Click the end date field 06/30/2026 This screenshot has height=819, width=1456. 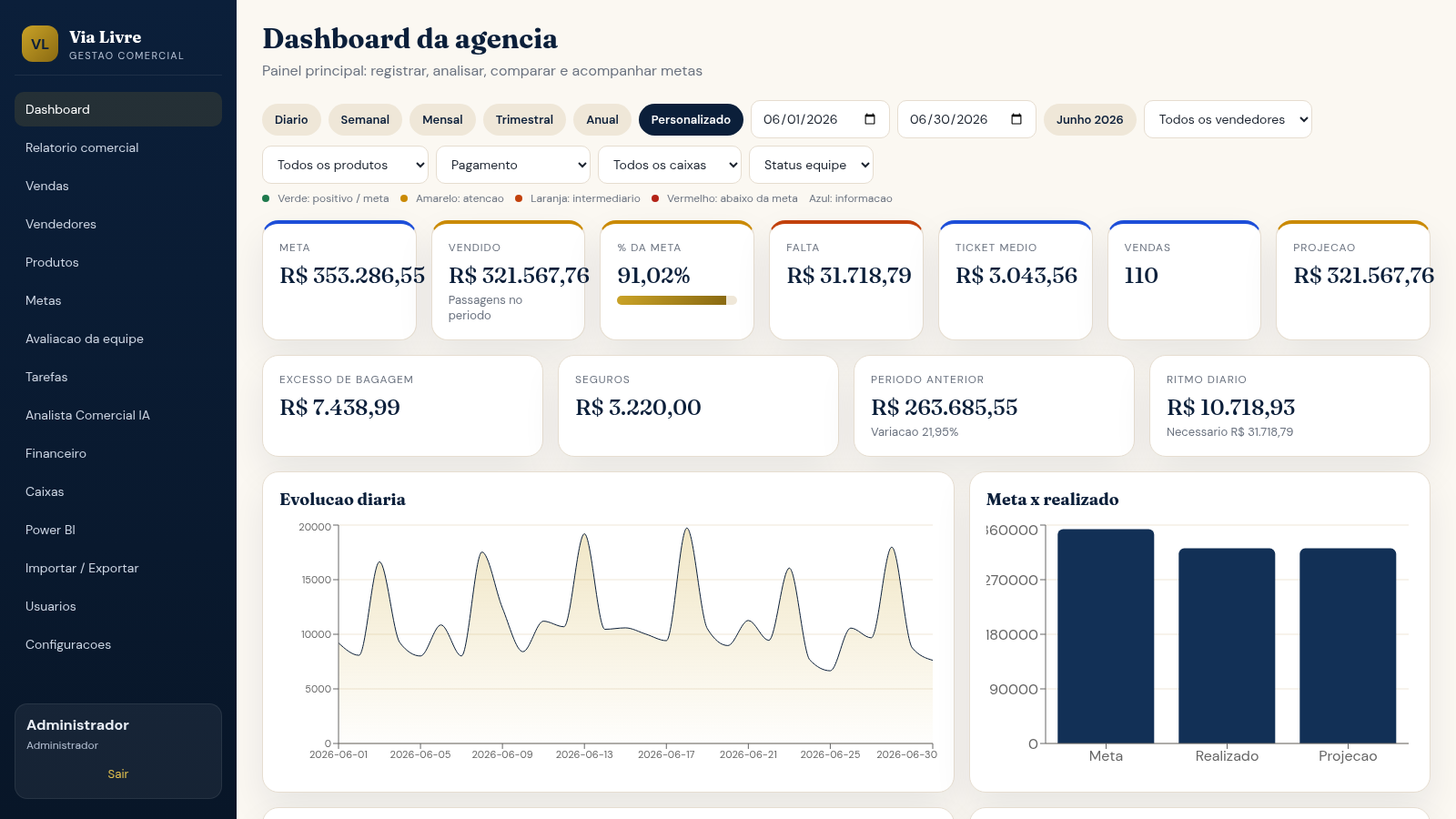[966, 119]
